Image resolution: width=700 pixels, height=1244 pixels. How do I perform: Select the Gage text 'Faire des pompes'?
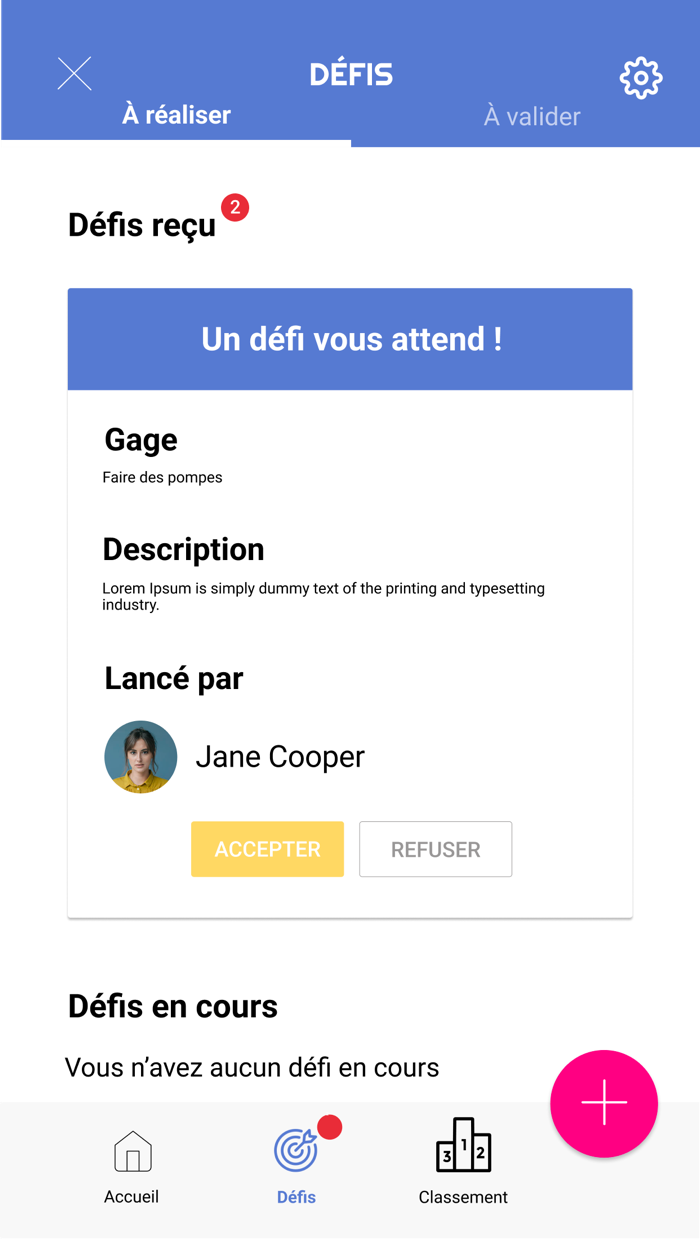coord(162,477)
